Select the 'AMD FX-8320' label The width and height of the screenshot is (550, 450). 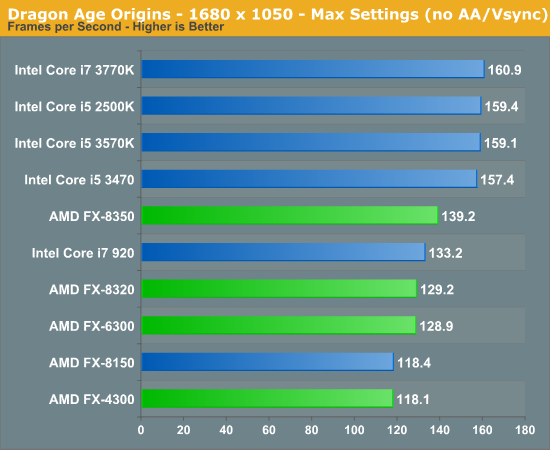pyautogui.click(x=92, y=290)
